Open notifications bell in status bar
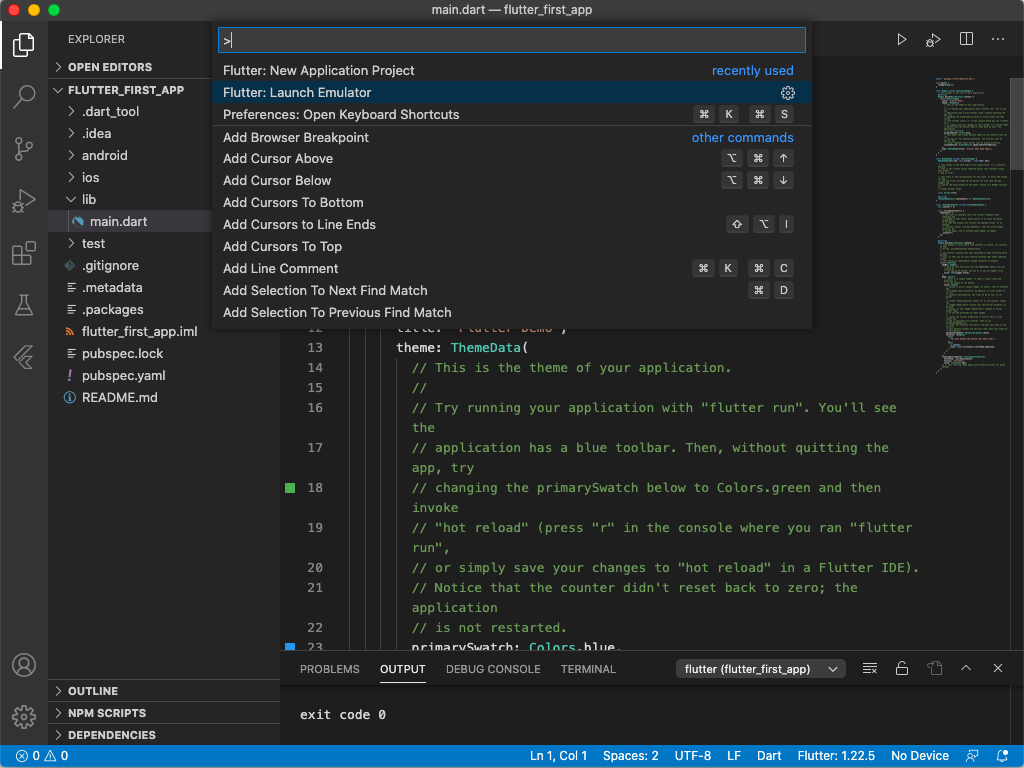The image size is (1024, 768). click(1002, 756)
